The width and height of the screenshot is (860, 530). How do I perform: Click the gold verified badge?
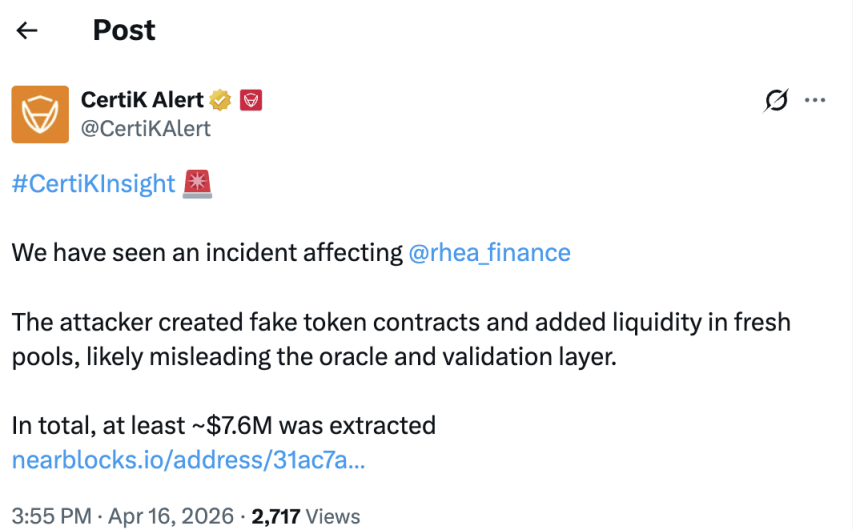[x=221, y=100]
